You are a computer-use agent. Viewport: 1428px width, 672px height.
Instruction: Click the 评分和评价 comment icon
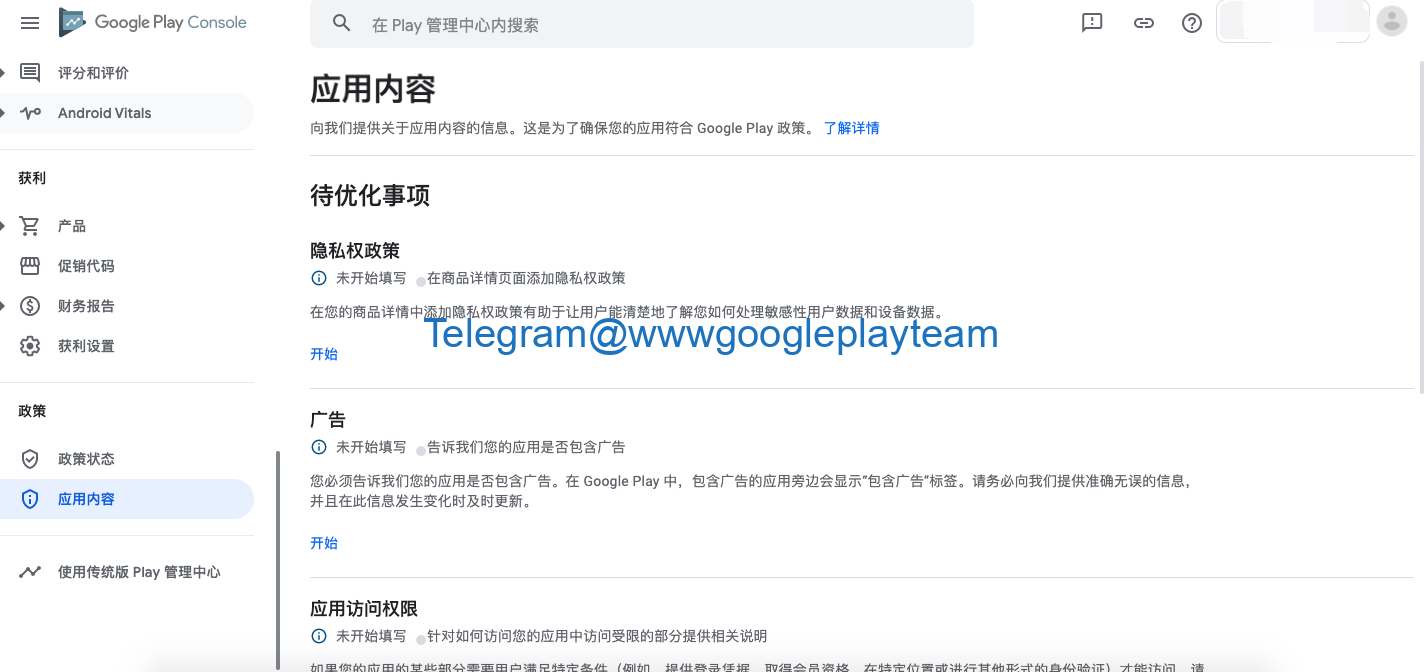[x=30, y=73]
